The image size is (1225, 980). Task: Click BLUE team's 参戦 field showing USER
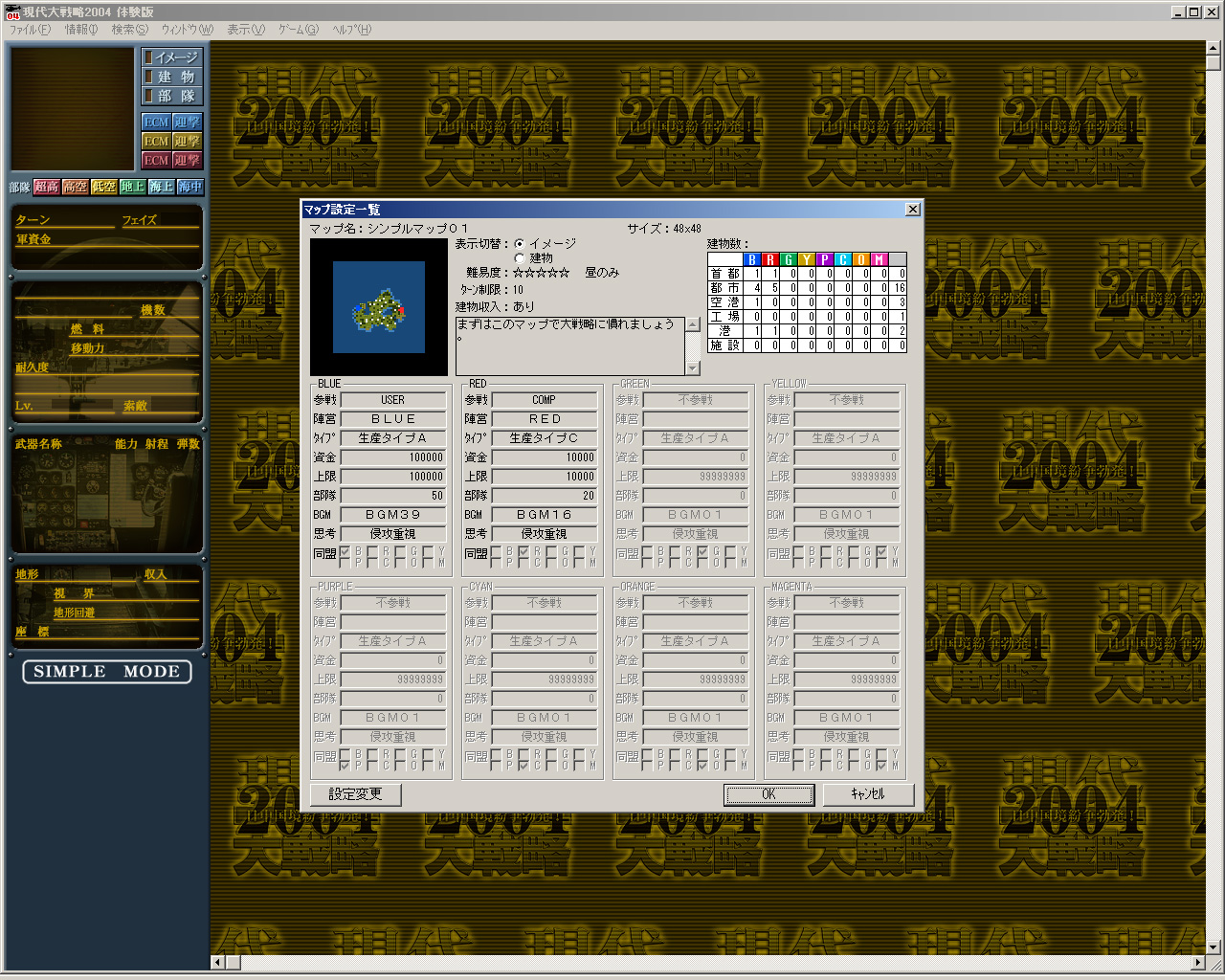(392, 400)
